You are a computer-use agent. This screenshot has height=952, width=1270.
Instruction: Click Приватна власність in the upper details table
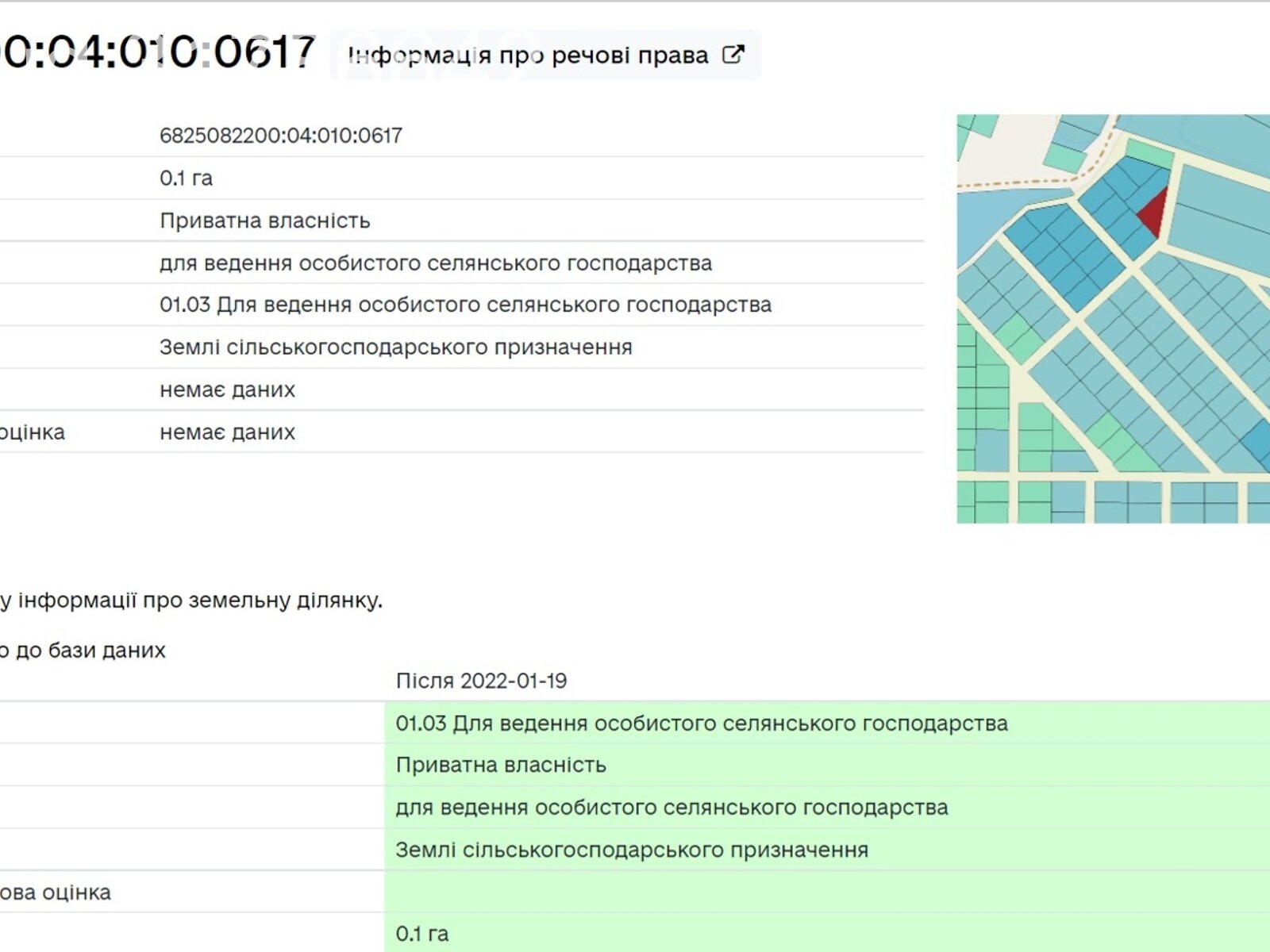click(x=264, y=221)
